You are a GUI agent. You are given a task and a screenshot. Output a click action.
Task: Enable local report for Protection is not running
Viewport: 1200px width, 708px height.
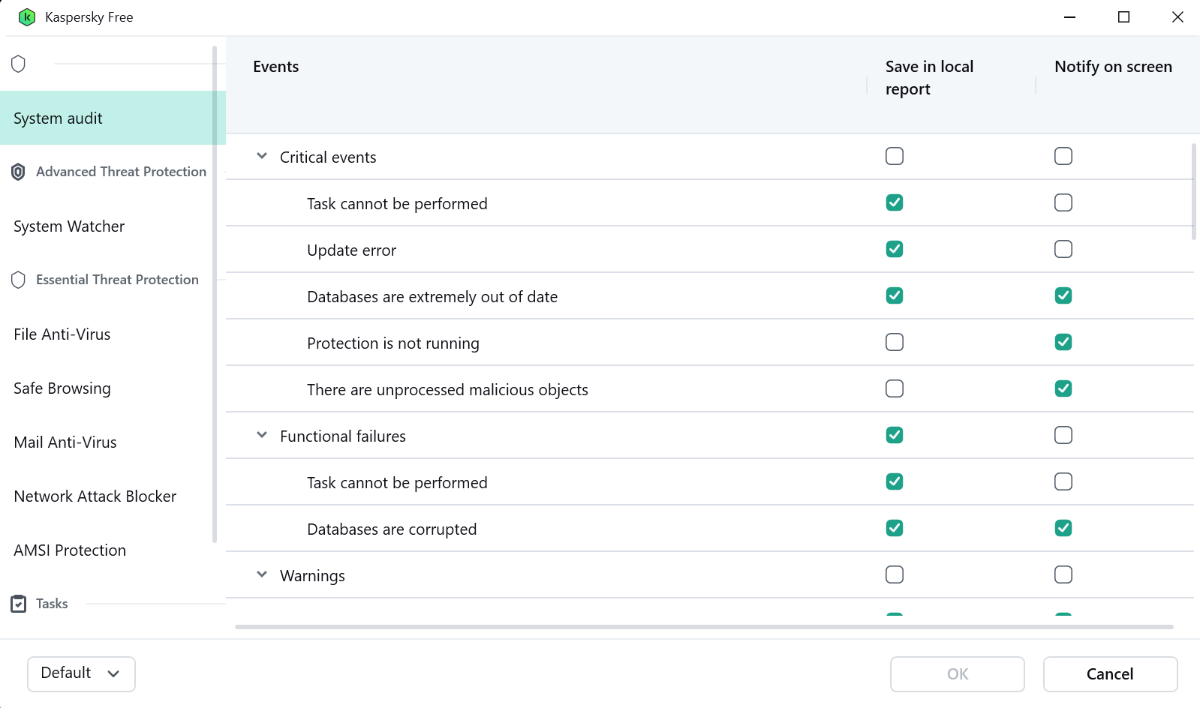pos(894,342)
